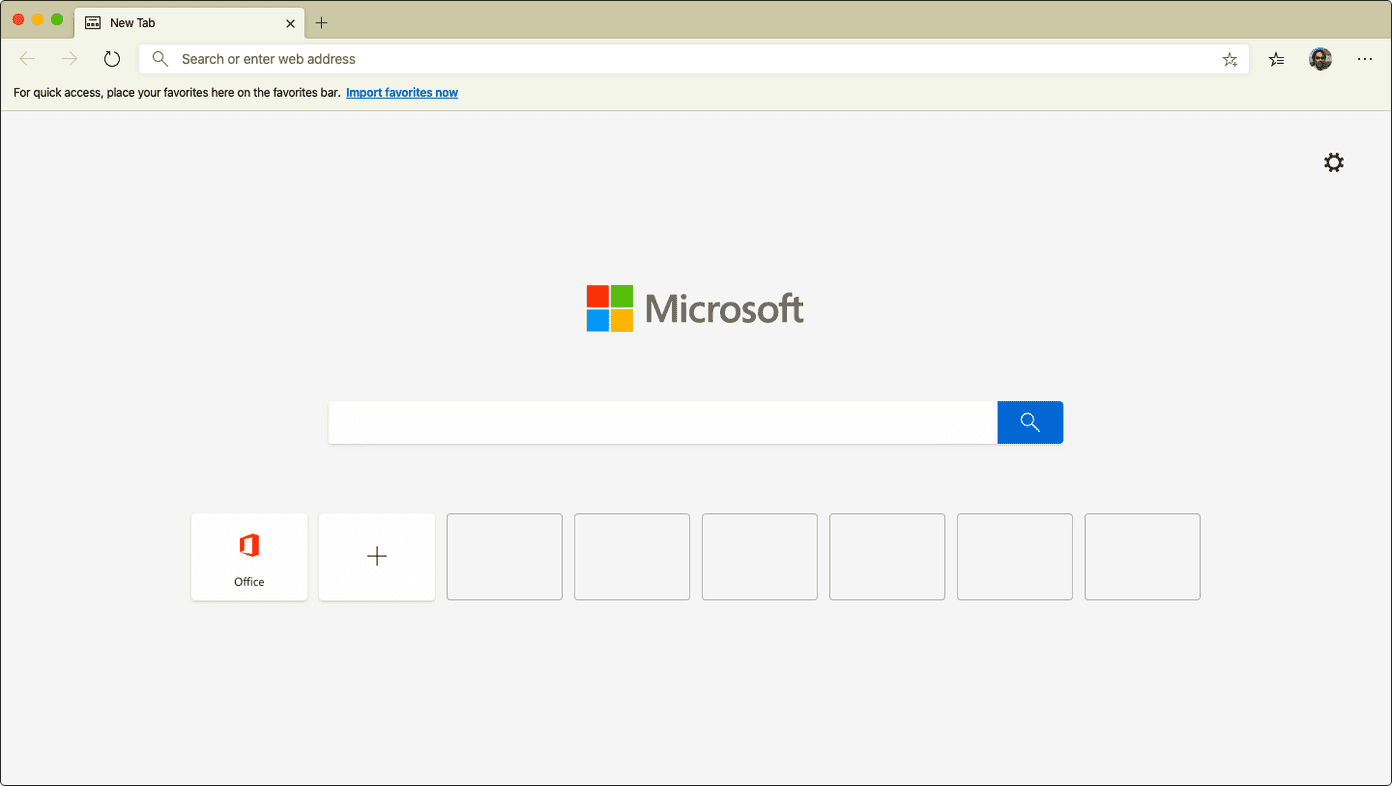Click the address bar magnifier icon

(160, 59)
